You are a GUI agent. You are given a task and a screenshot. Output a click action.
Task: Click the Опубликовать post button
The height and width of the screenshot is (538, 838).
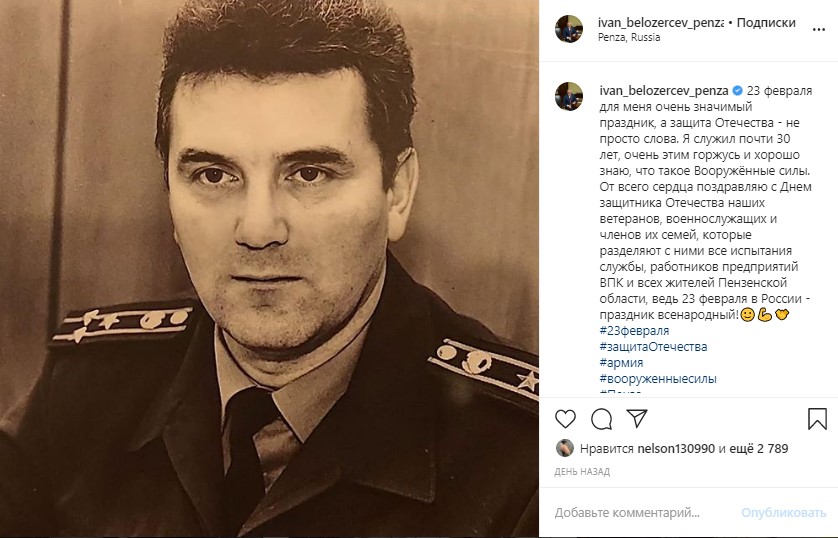[783, 513]
